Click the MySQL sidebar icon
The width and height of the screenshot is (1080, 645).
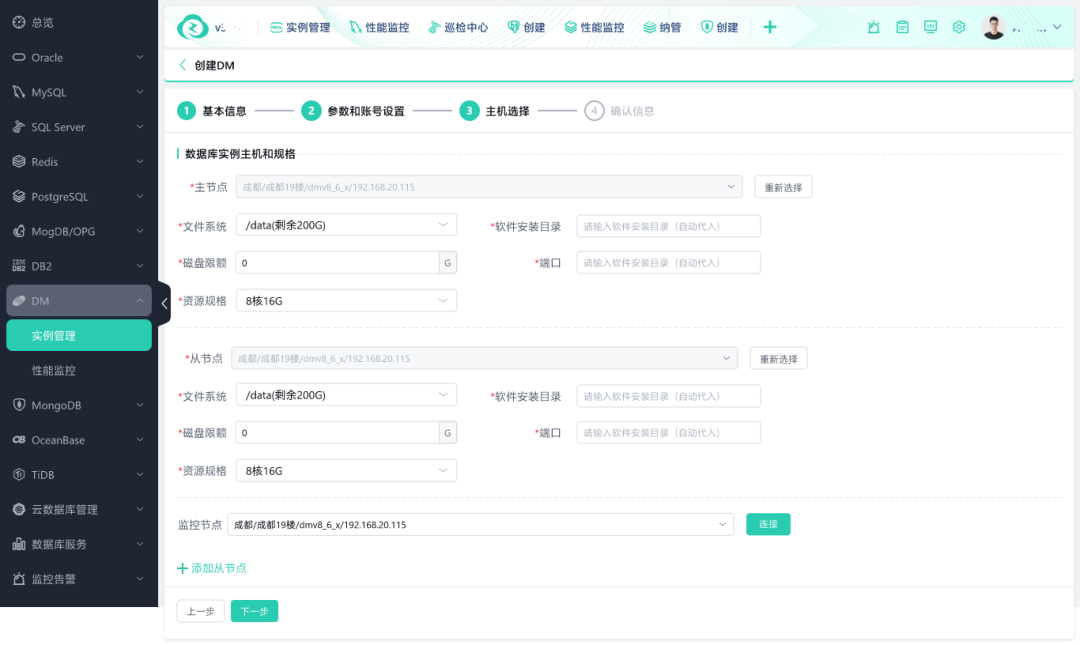[19, 92]
